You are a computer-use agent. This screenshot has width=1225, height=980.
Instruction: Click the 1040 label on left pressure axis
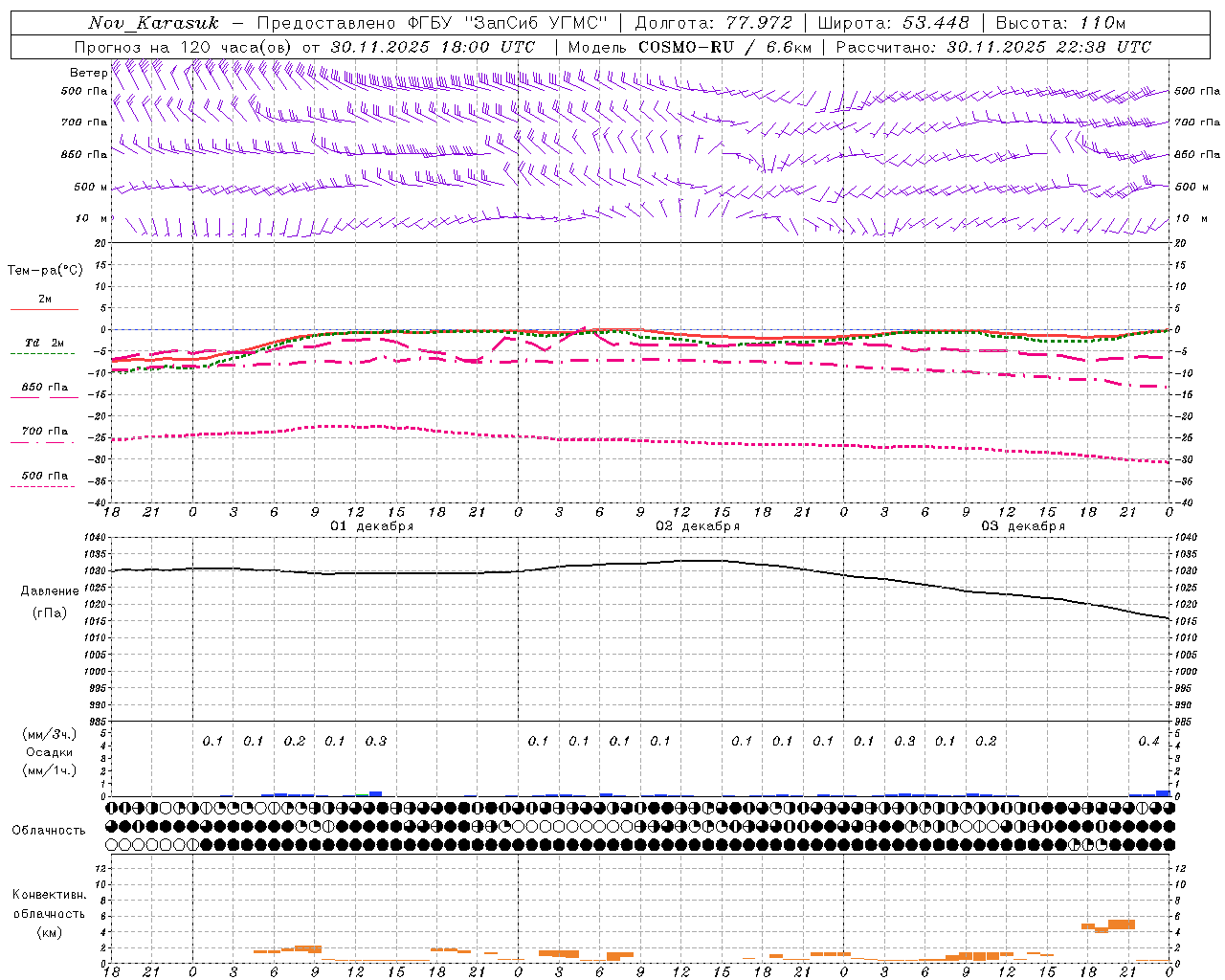click(96, 538)
